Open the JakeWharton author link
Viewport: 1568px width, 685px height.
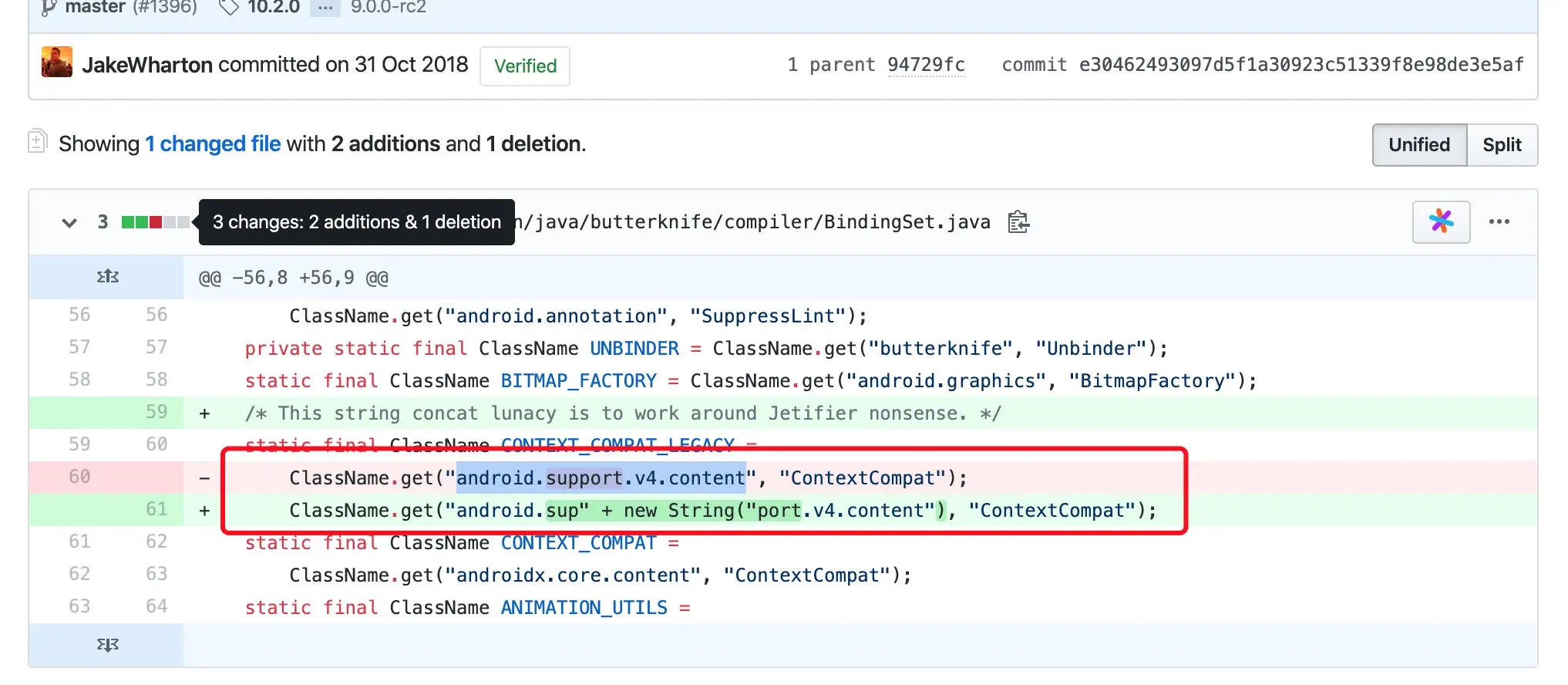147,65
